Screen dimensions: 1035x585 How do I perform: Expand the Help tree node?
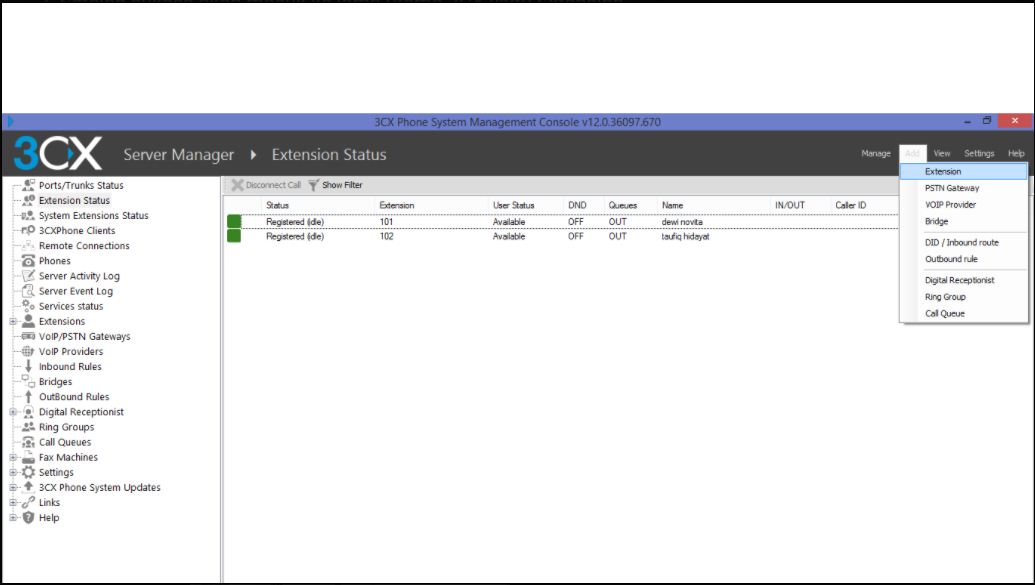pos(13,518)
